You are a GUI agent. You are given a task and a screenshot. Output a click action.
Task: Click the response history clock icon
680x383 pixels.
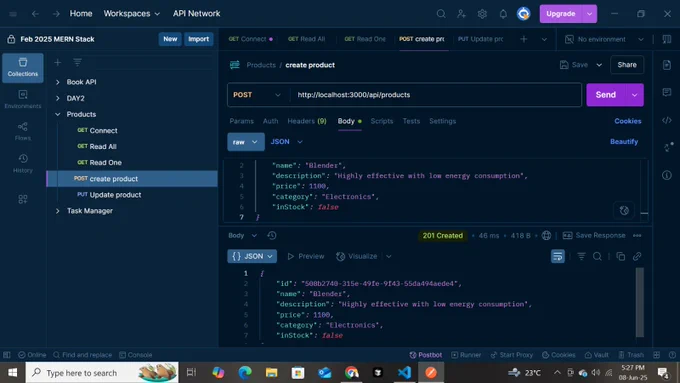pos(272,236)
